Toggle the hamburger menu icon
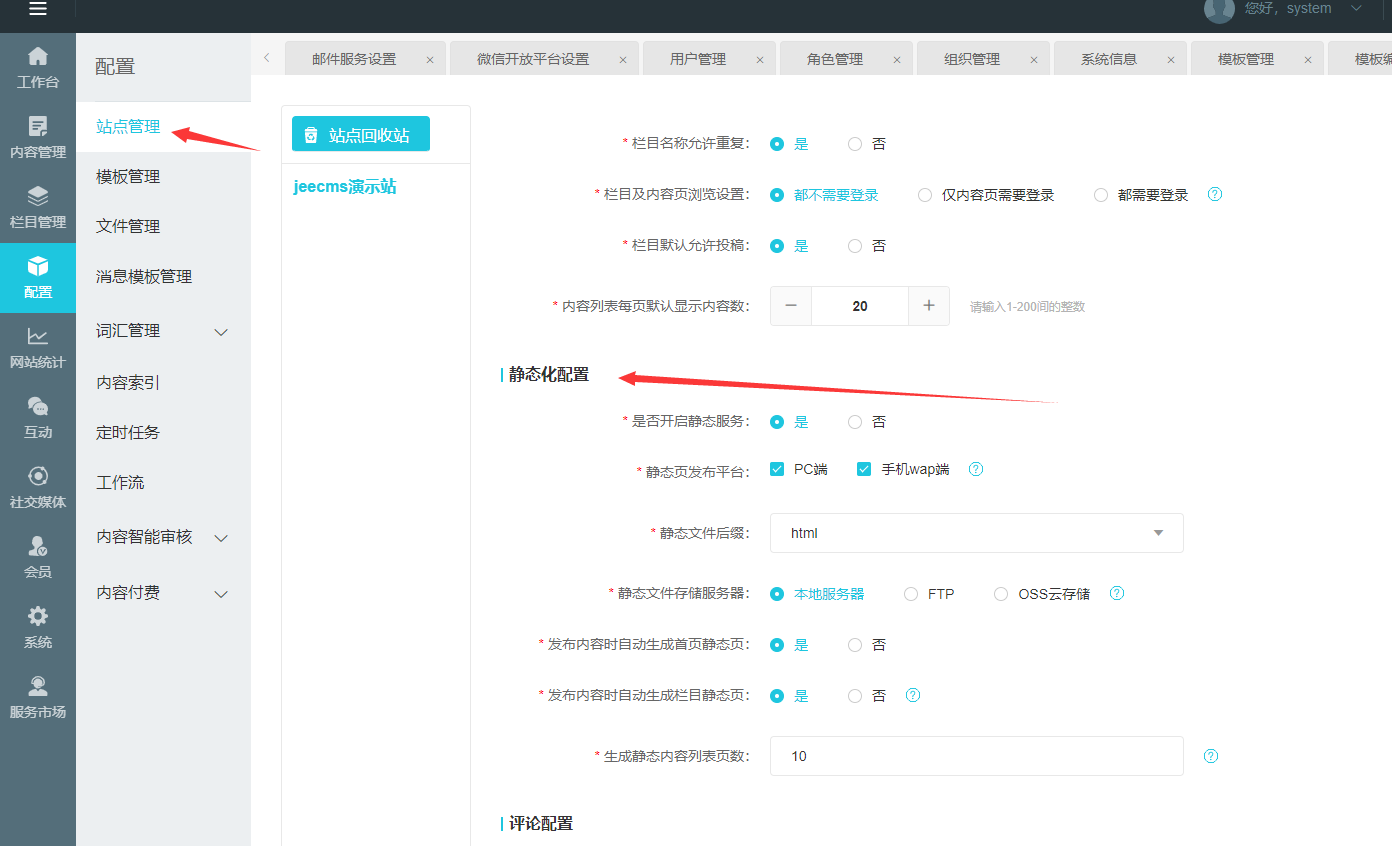Viewport: 1392px width, 846px height. point(38,9)
